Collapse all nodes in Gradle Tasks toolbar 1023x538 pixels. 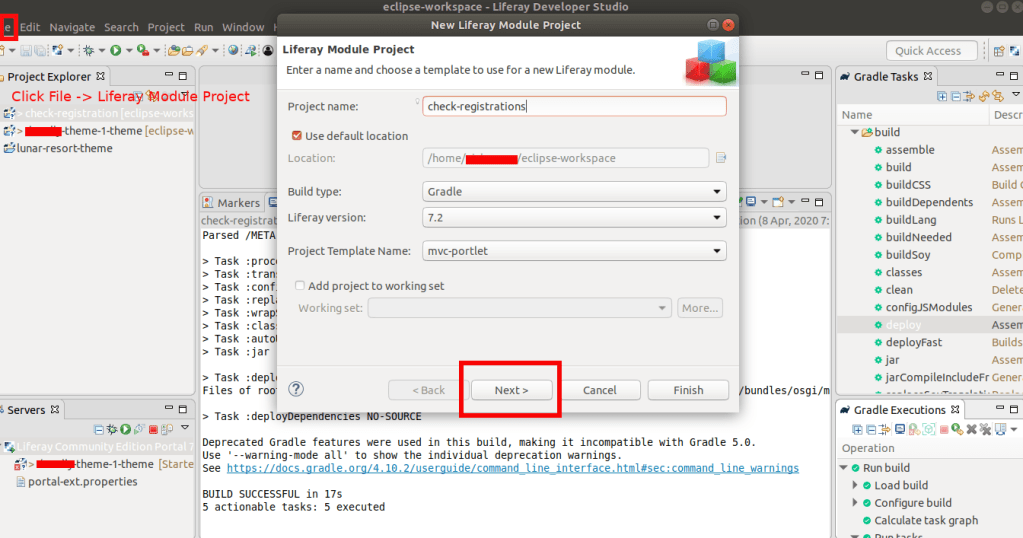coord(956,96)
